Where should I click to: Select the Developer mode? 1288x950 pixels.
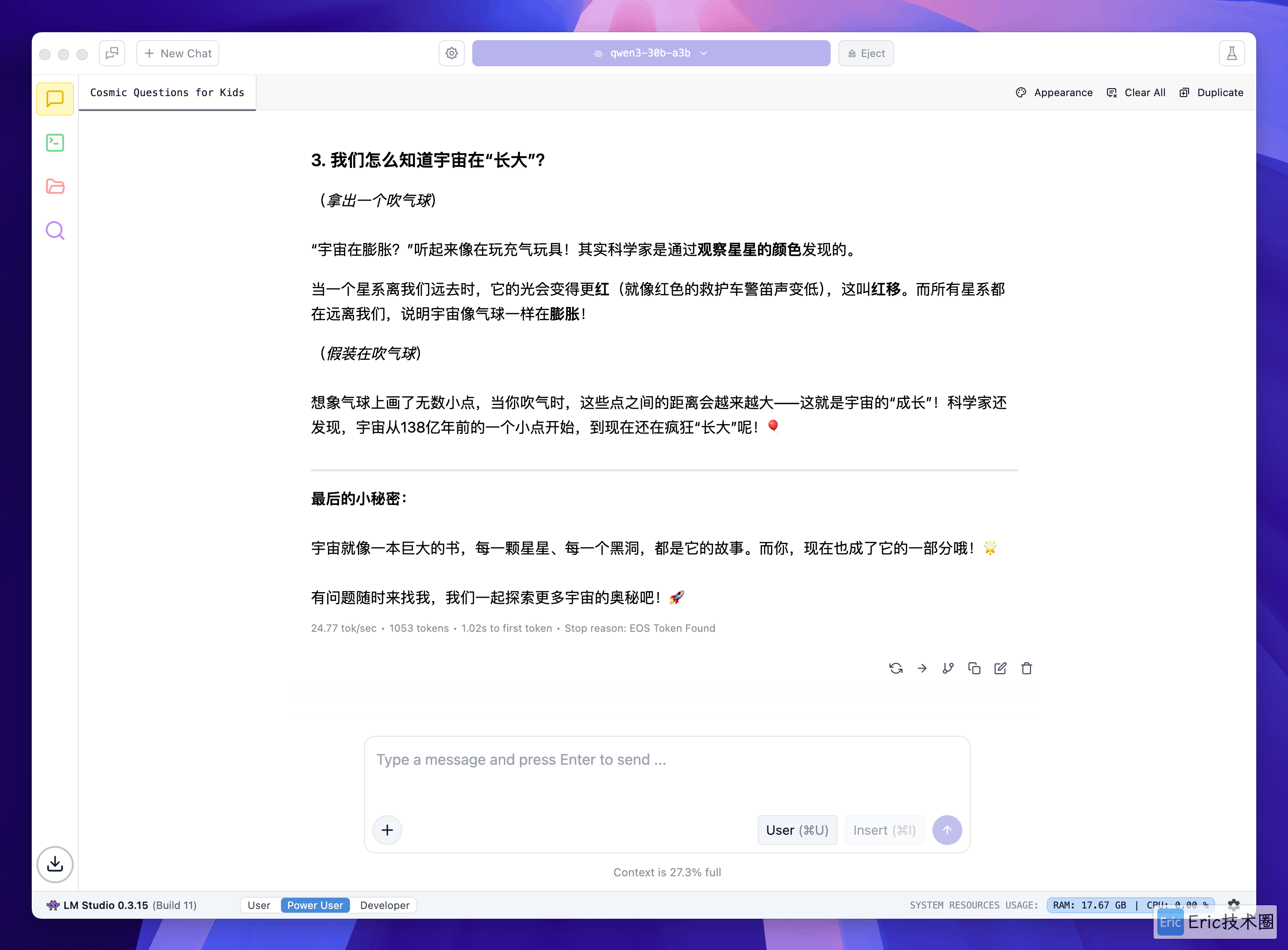(385, 905)
